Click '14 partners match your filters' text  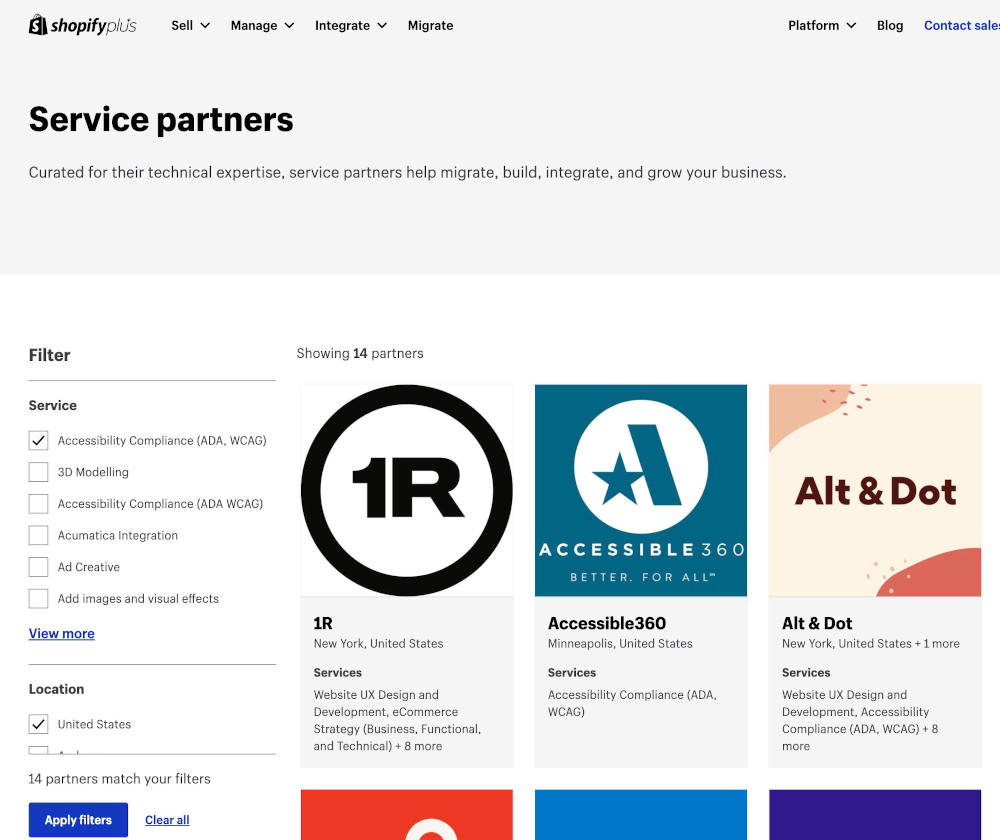pyautogui.click(x=119, y=779)
